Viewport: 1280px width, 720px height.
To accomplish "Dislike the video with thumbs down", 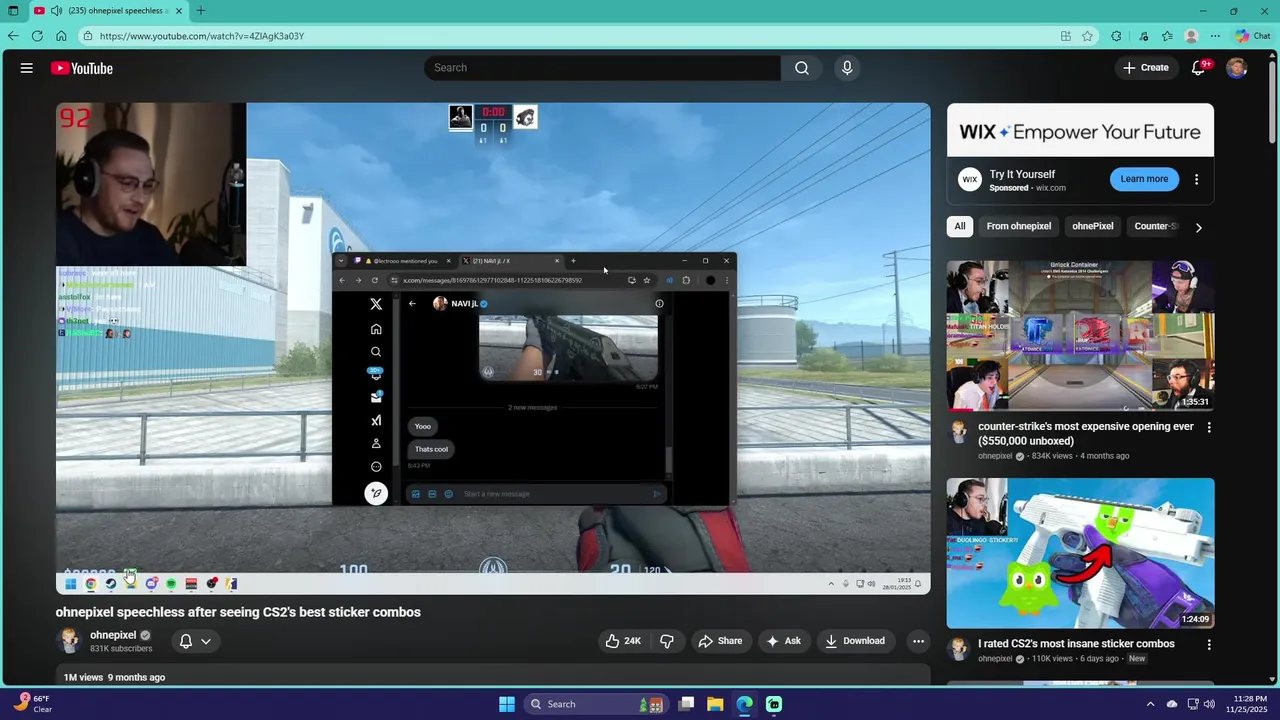I will (667, 641).
